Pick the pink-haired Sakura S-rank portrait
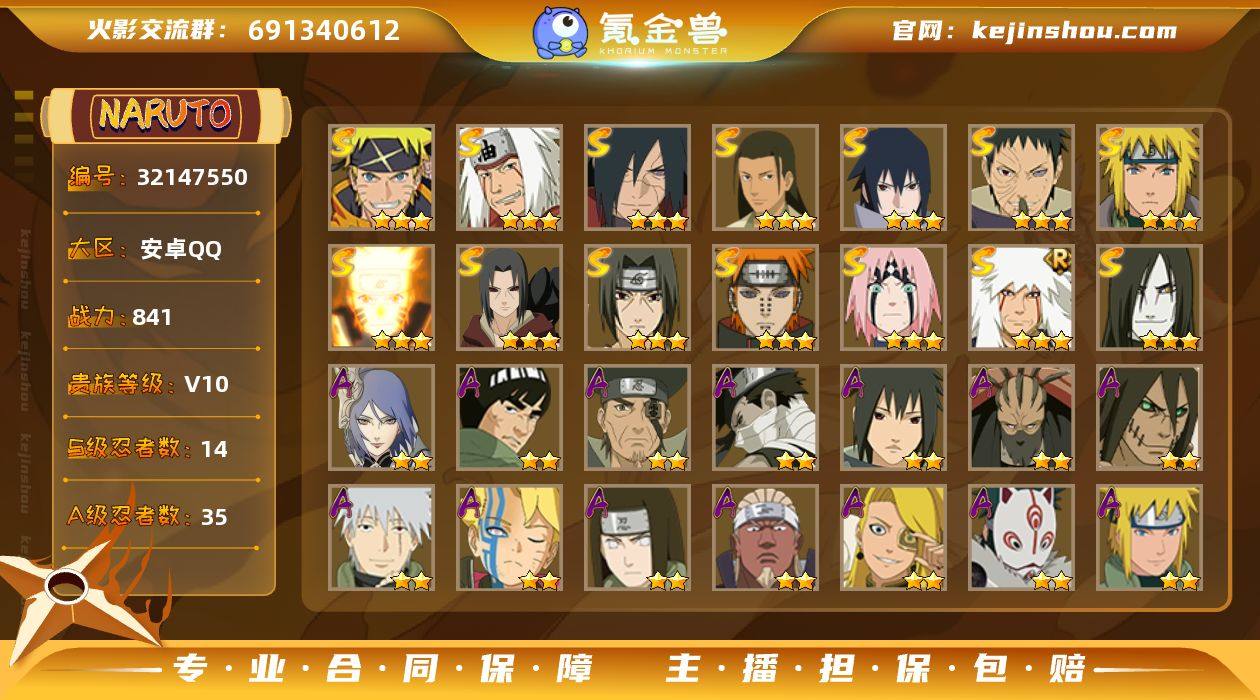 [893, 298]
